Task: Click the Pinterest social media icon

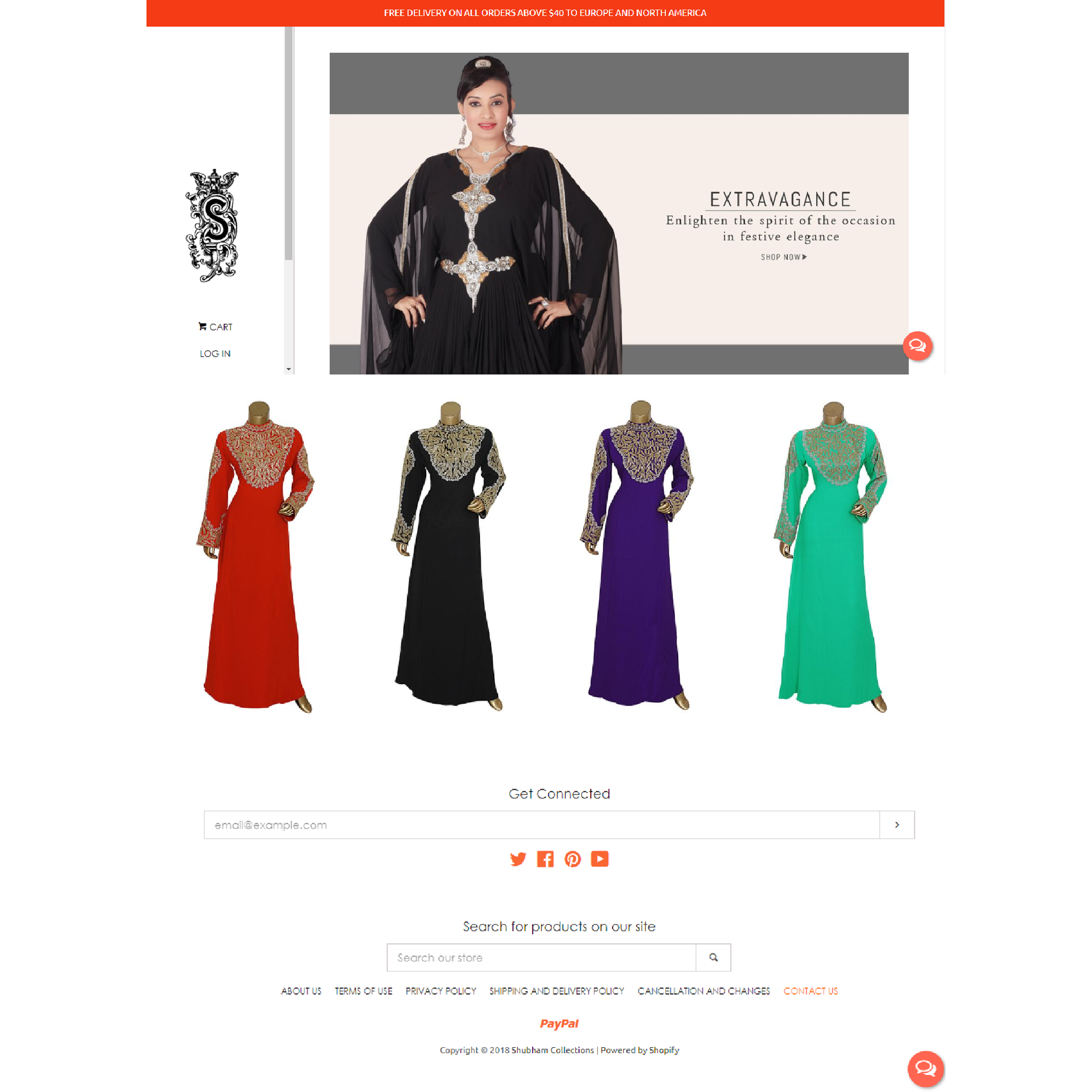Action: coord(572,858)
